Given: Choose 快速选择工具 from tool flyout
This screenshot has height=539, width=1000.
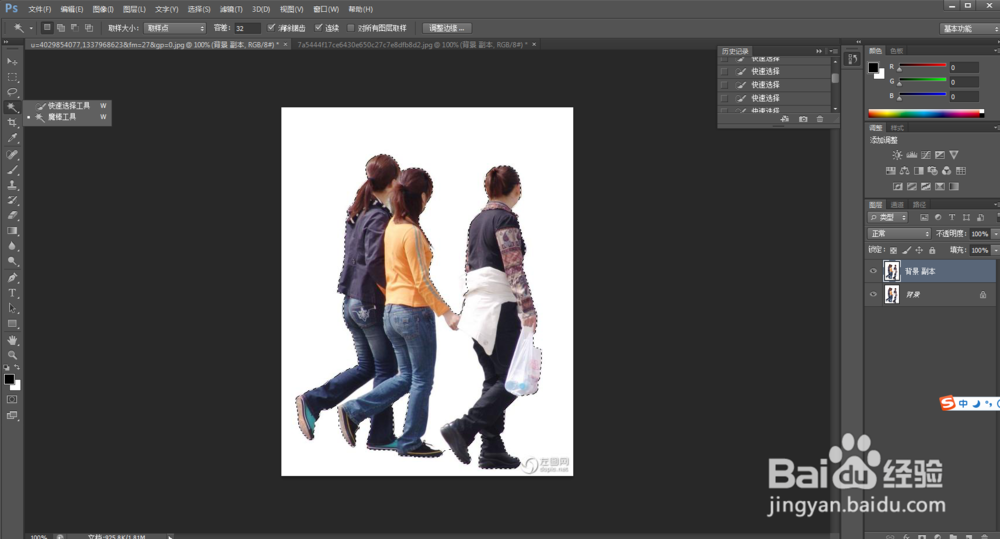Looking at the screenshot, I should [68, 105].
